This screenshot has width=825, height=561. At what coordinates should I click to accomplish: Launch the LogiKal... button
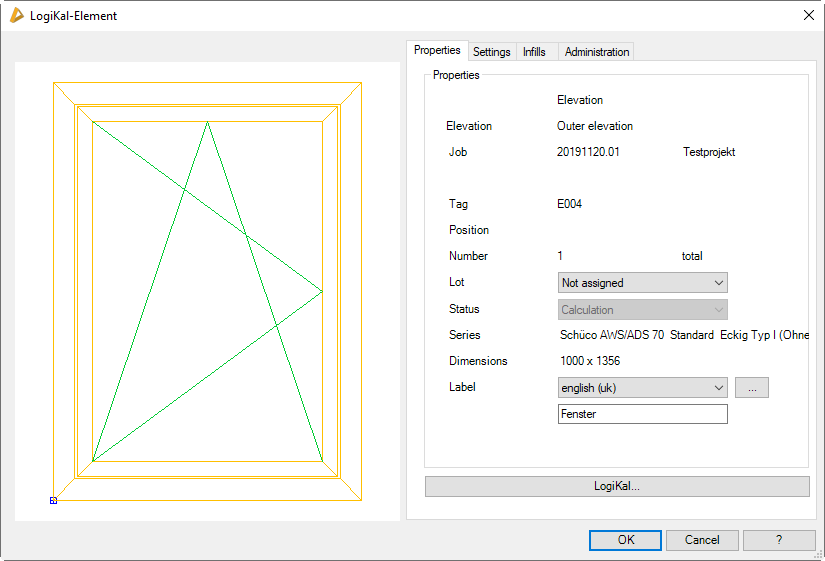[617, 486]
